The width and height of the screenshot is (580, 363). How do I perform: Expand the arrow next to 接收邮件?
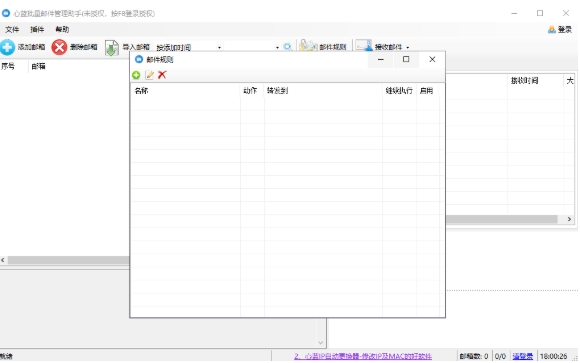click(x=408, y=47)
